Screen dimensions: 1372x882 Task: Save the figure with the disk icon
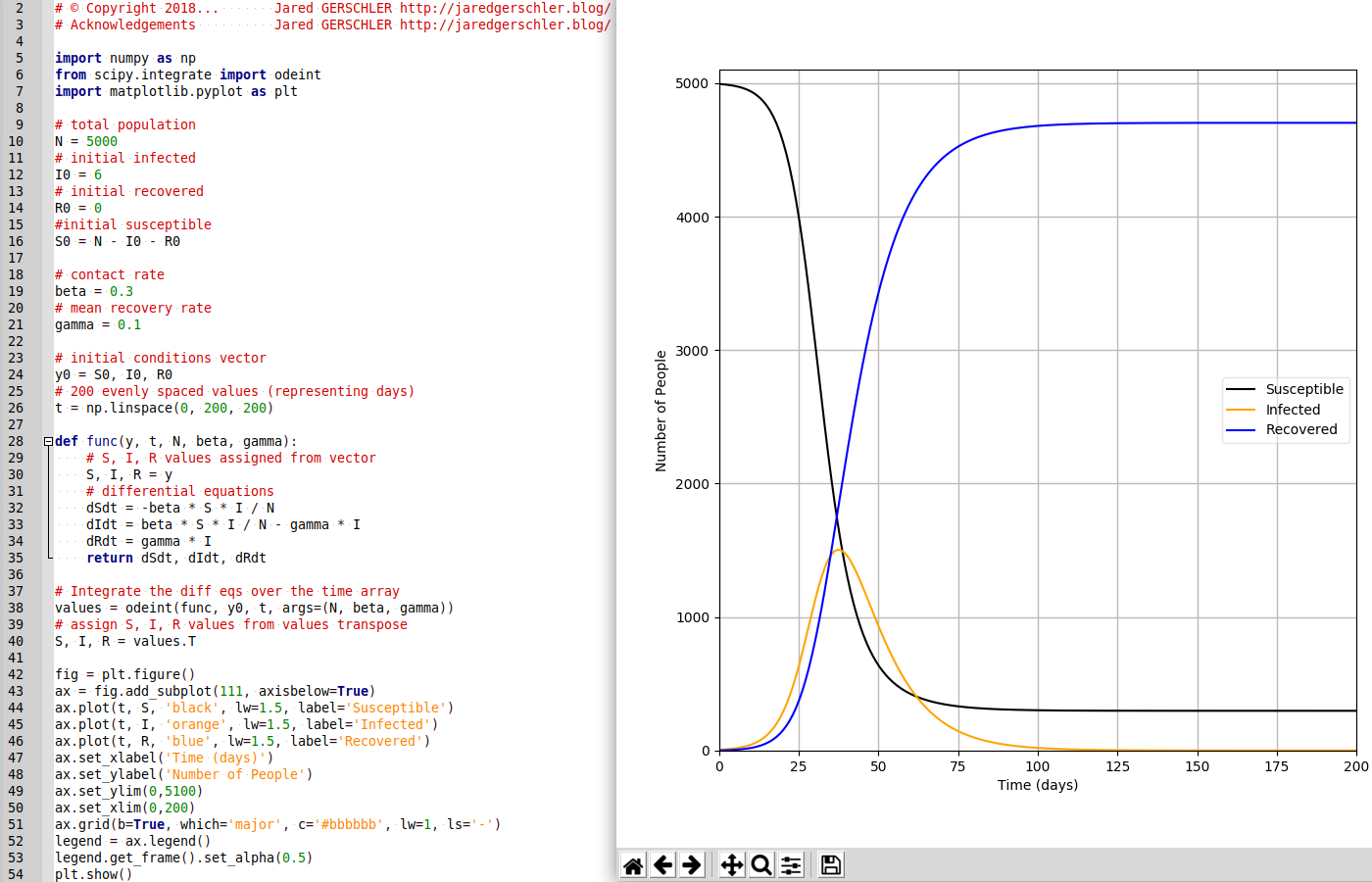(831, 864)
